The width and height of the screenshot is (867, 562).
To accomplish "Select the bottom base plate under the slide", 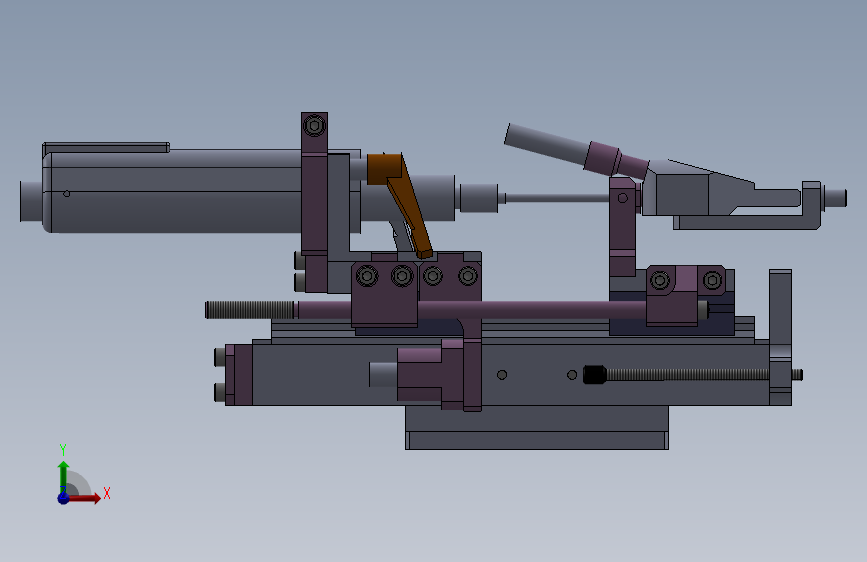I will tap(537, 428).
